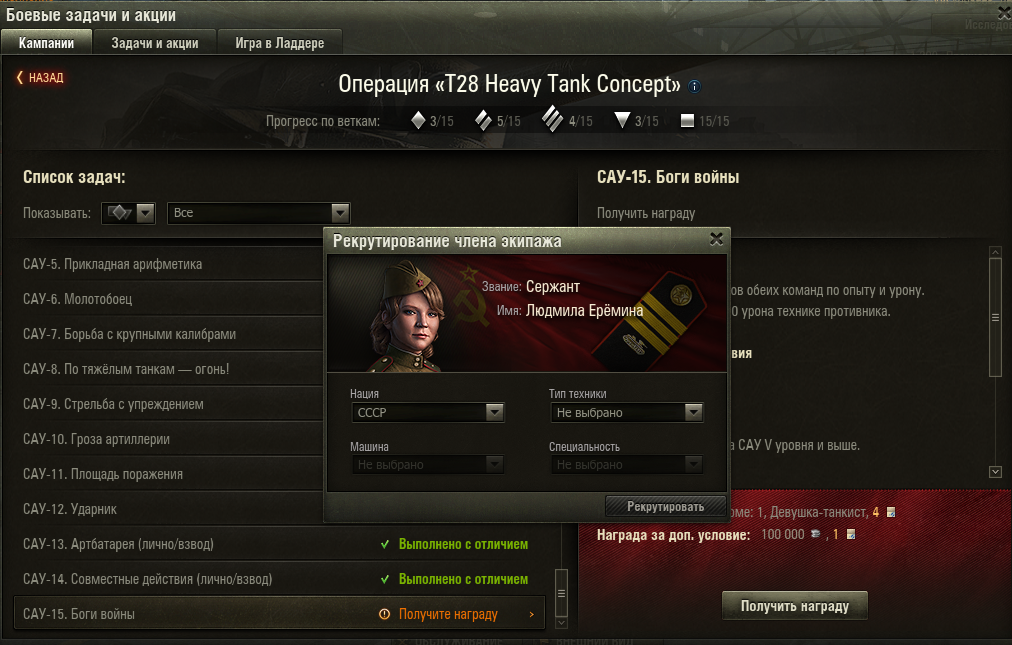
Task: Expand the Все task filter dropdown
Action: [258, 212]
